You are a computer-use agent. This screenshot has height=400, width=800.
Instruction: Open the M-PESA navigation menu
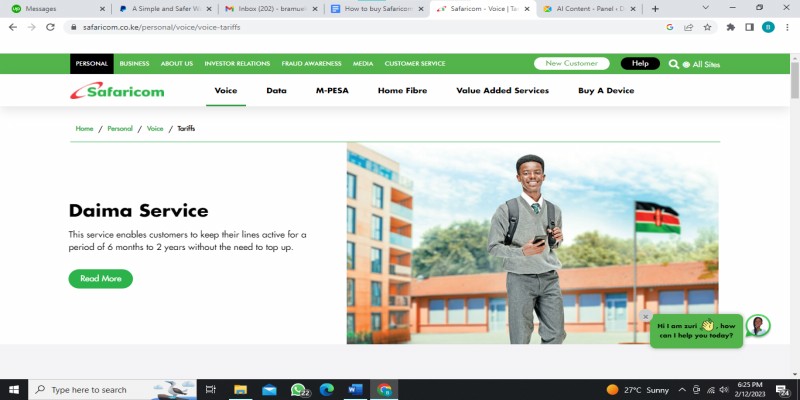pos(332,91)
